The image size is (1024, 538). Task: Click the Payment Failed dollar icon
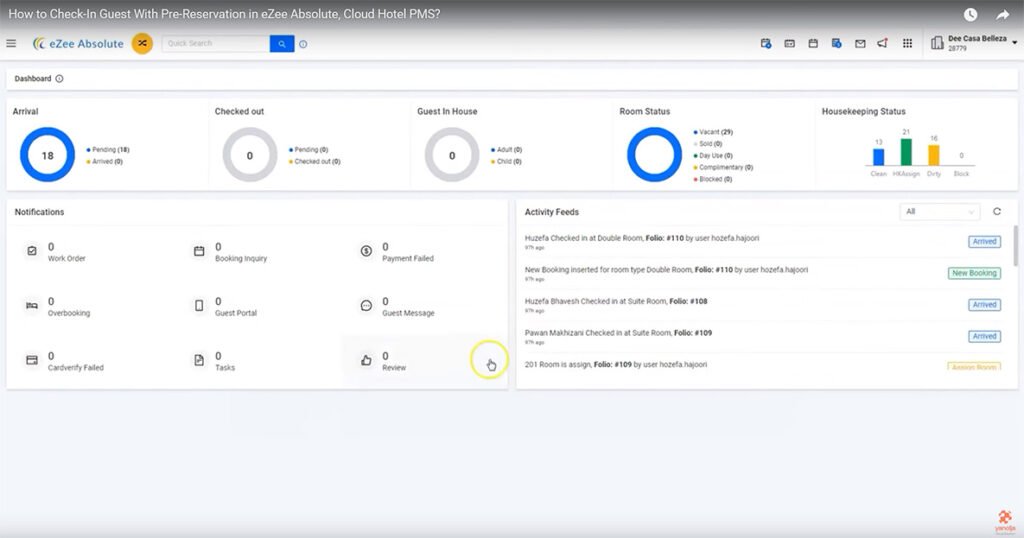pyautogui.click(x=366, y=251)
